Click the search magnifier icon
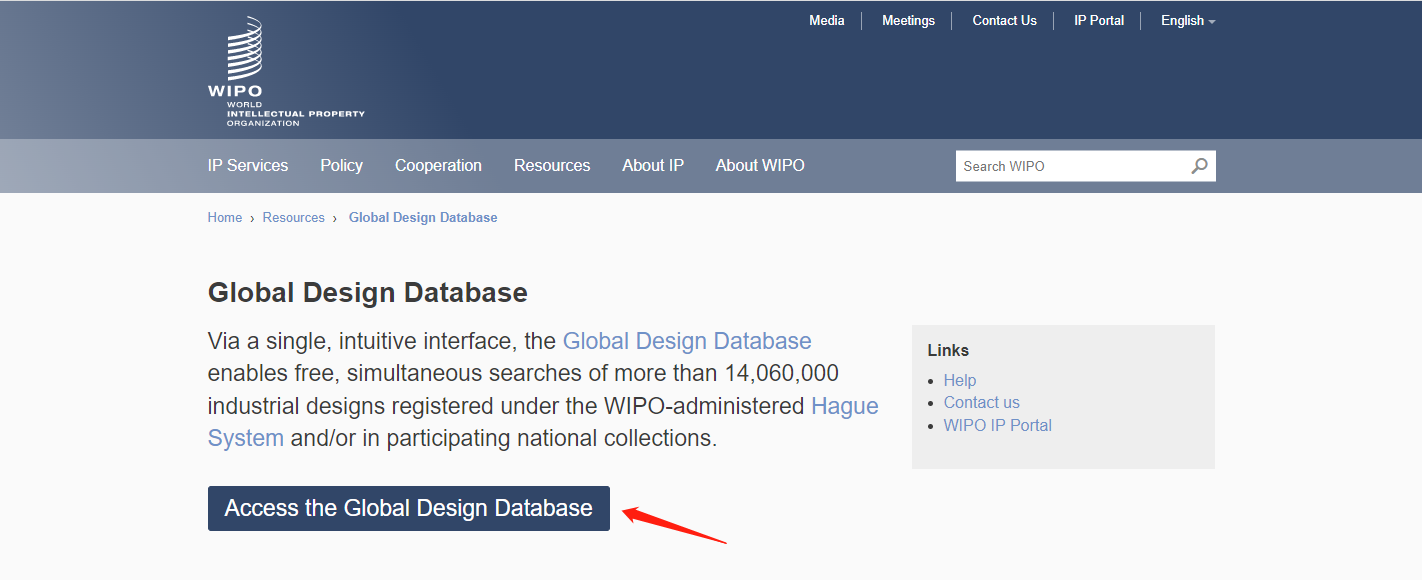This screenshot has height=580, width=1422. [1199, 166]
